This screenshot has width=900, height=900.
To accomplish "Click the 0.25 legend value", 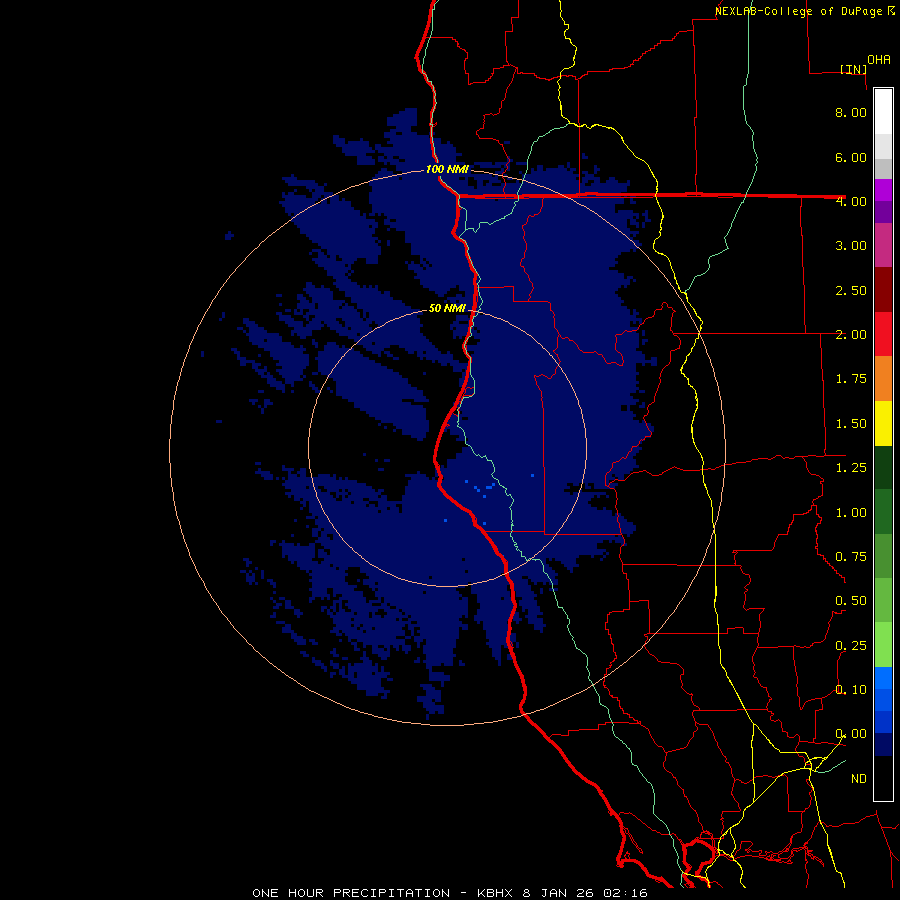I will 851,646.
